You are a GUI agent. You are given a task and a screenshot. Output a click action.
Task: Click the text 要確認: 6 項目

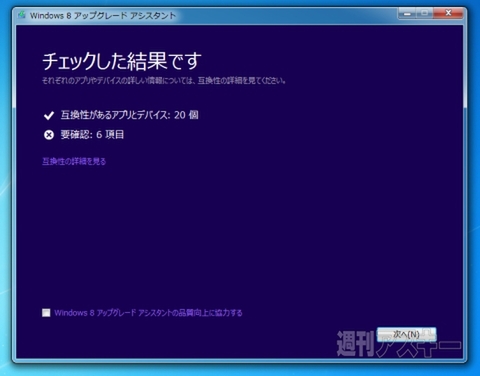92,135
